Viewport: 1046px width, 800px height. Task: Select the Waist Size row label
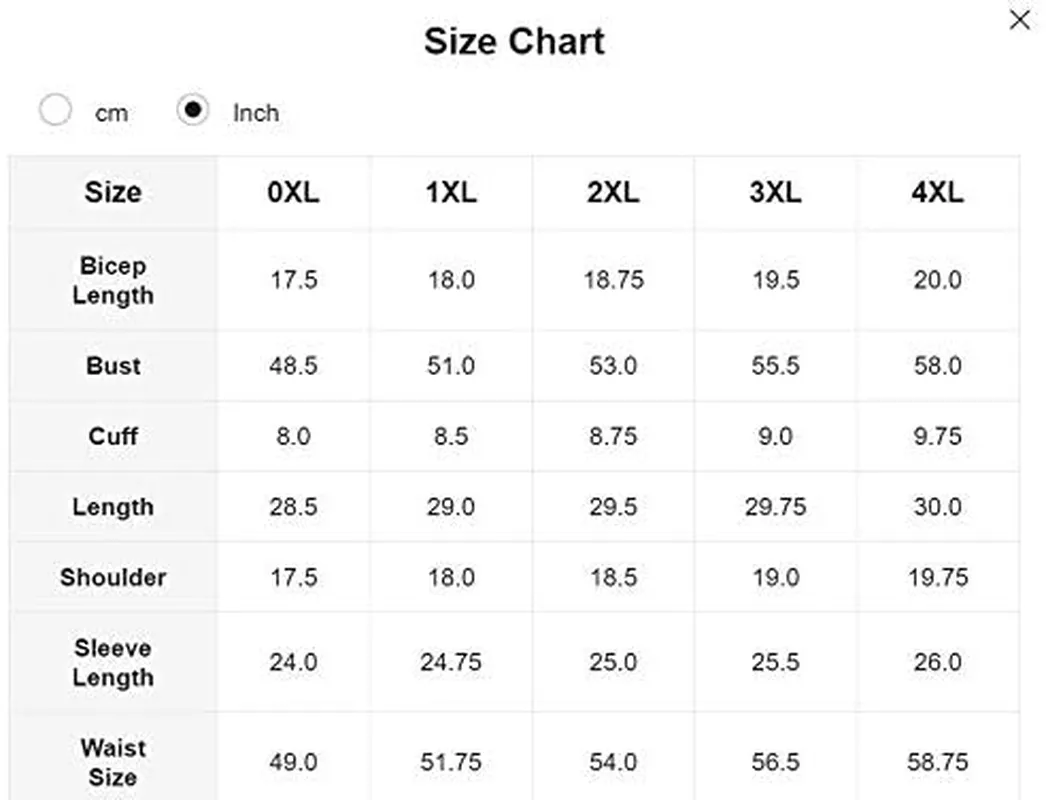(113, 763)
